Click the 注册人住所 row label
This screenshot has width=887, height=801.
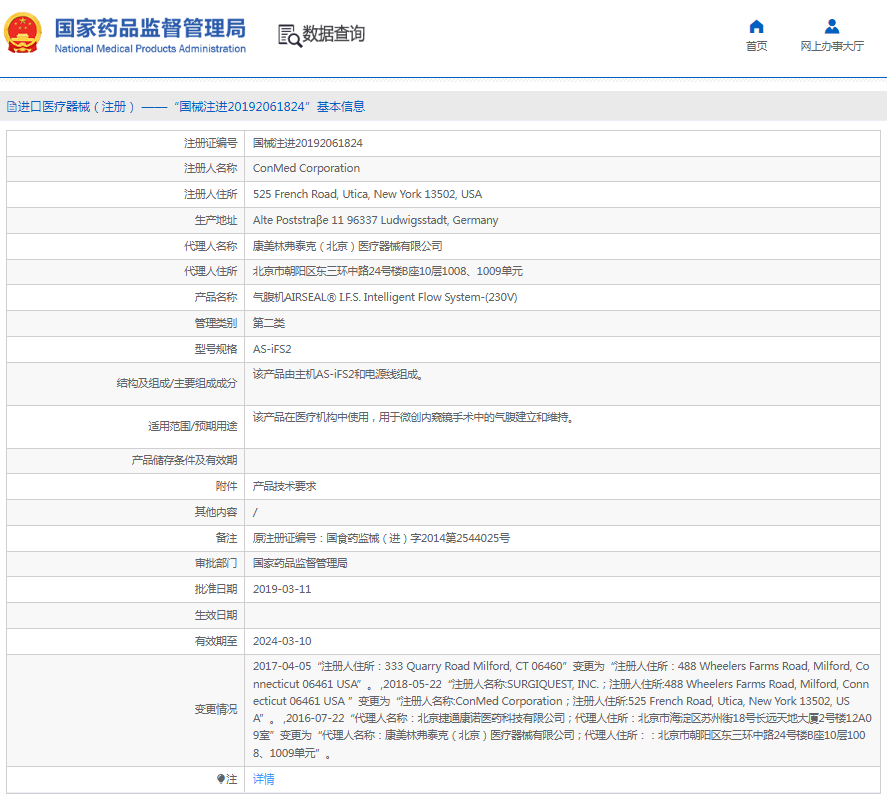(210, 194)
